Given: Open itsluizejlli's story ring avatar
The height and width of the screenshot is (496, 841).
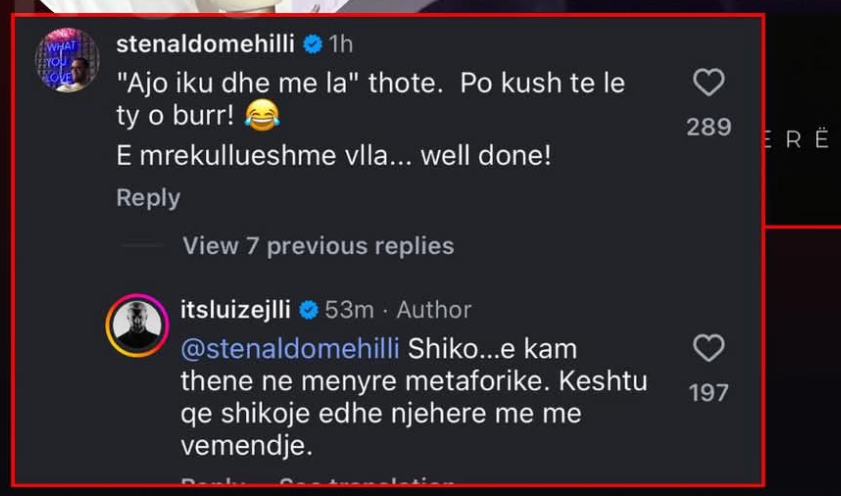Looking at the screenshot, I should (x=137, y=325).
